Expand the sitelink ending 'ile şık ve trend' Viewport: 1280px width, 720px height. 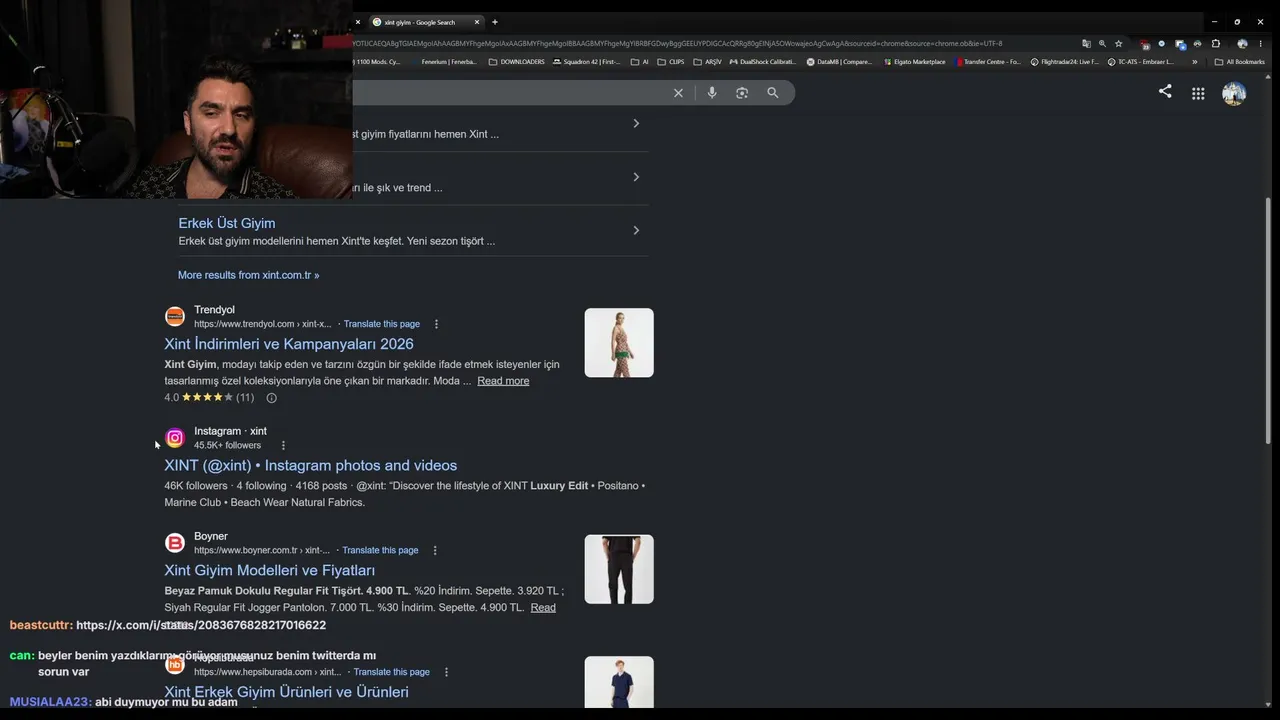coord(636,177)
